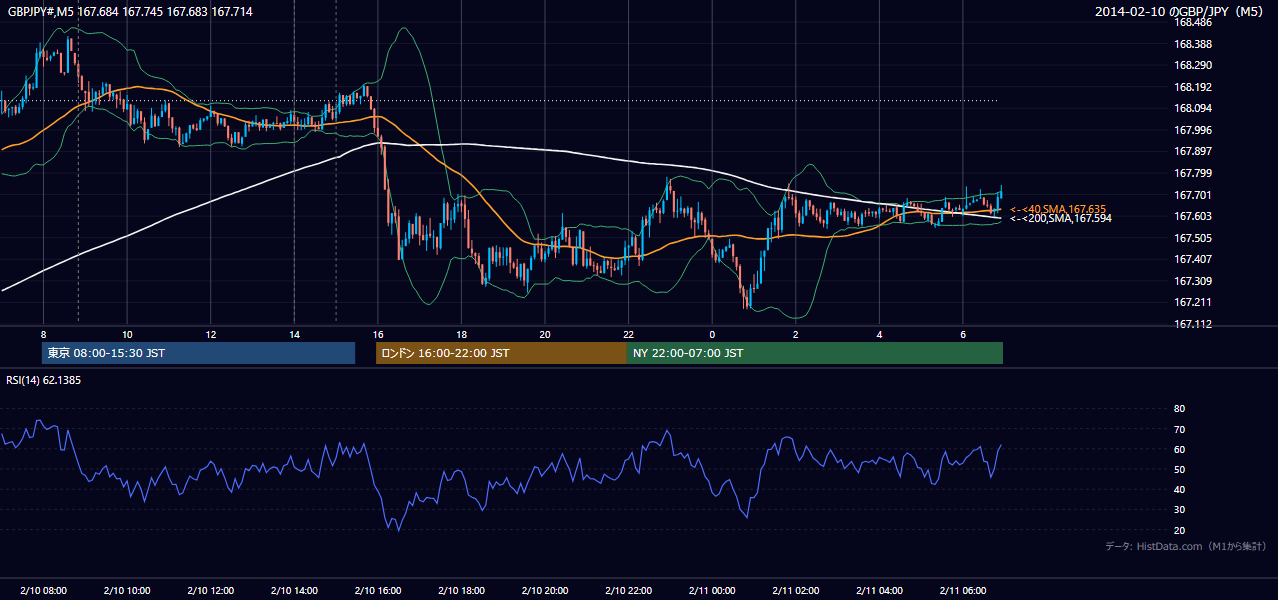This screenshot has height=600, width=1278.
Task: Click hour label 0 under the price chart
Action: pyautogui.click(x=712, y=334)
